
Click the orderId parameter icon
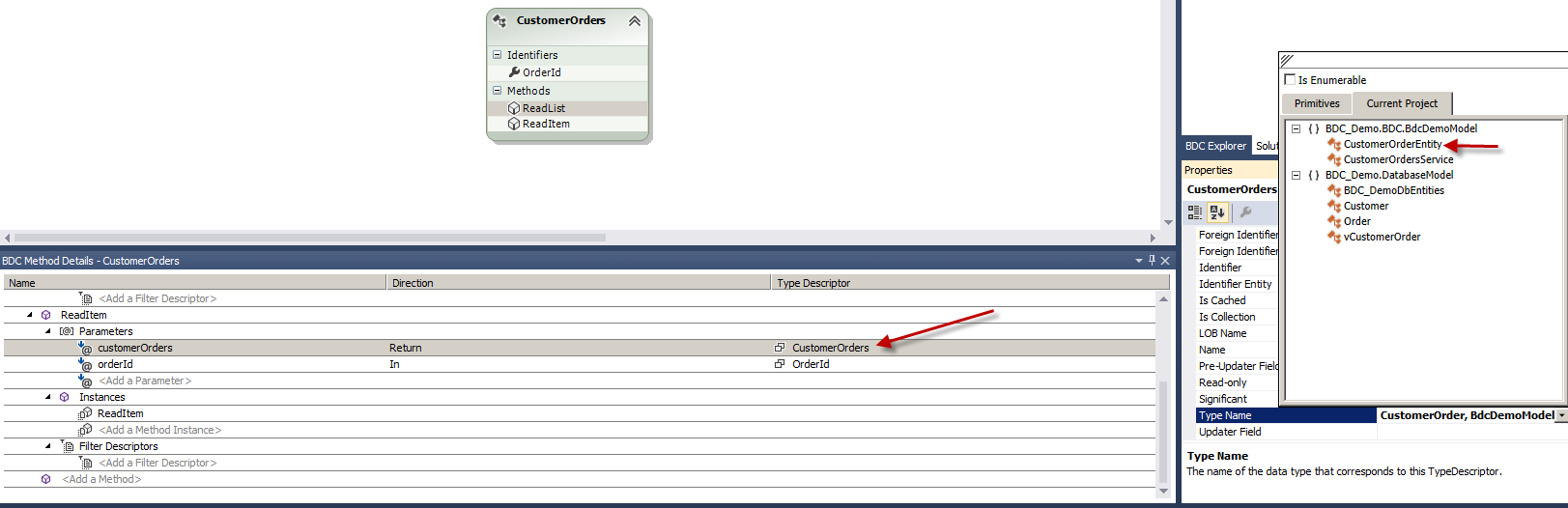tap(85, 364)
